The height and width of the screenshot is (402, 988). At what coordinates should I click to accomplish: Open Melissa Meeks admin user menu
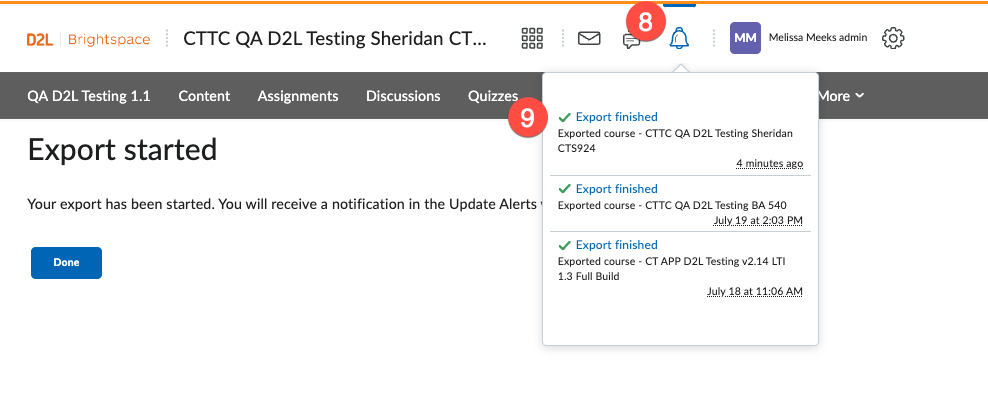coord(818,39)
